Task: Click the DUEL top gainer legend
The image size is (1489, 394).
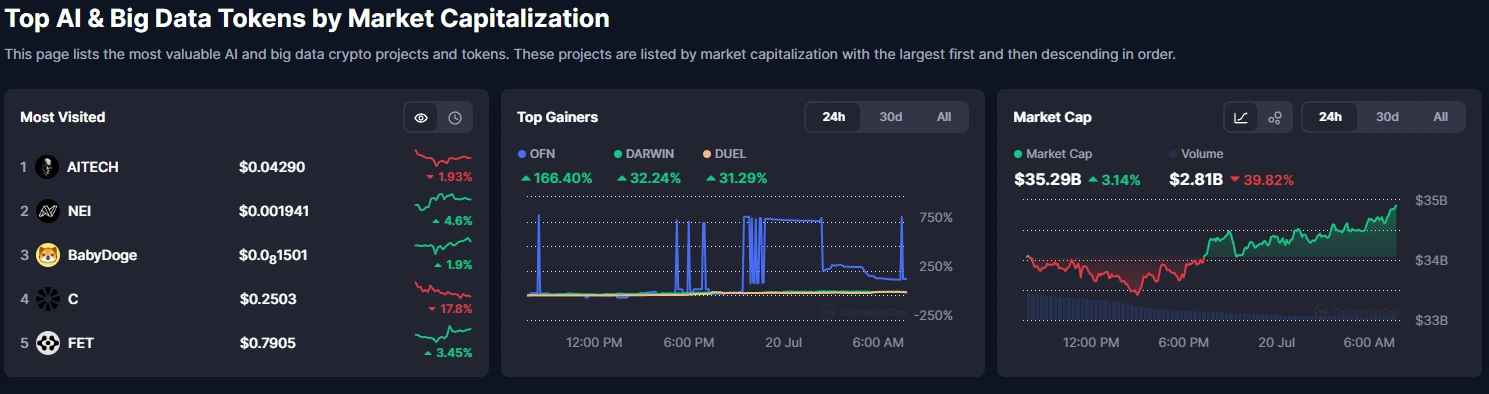Action: click(x=725, y=154)
